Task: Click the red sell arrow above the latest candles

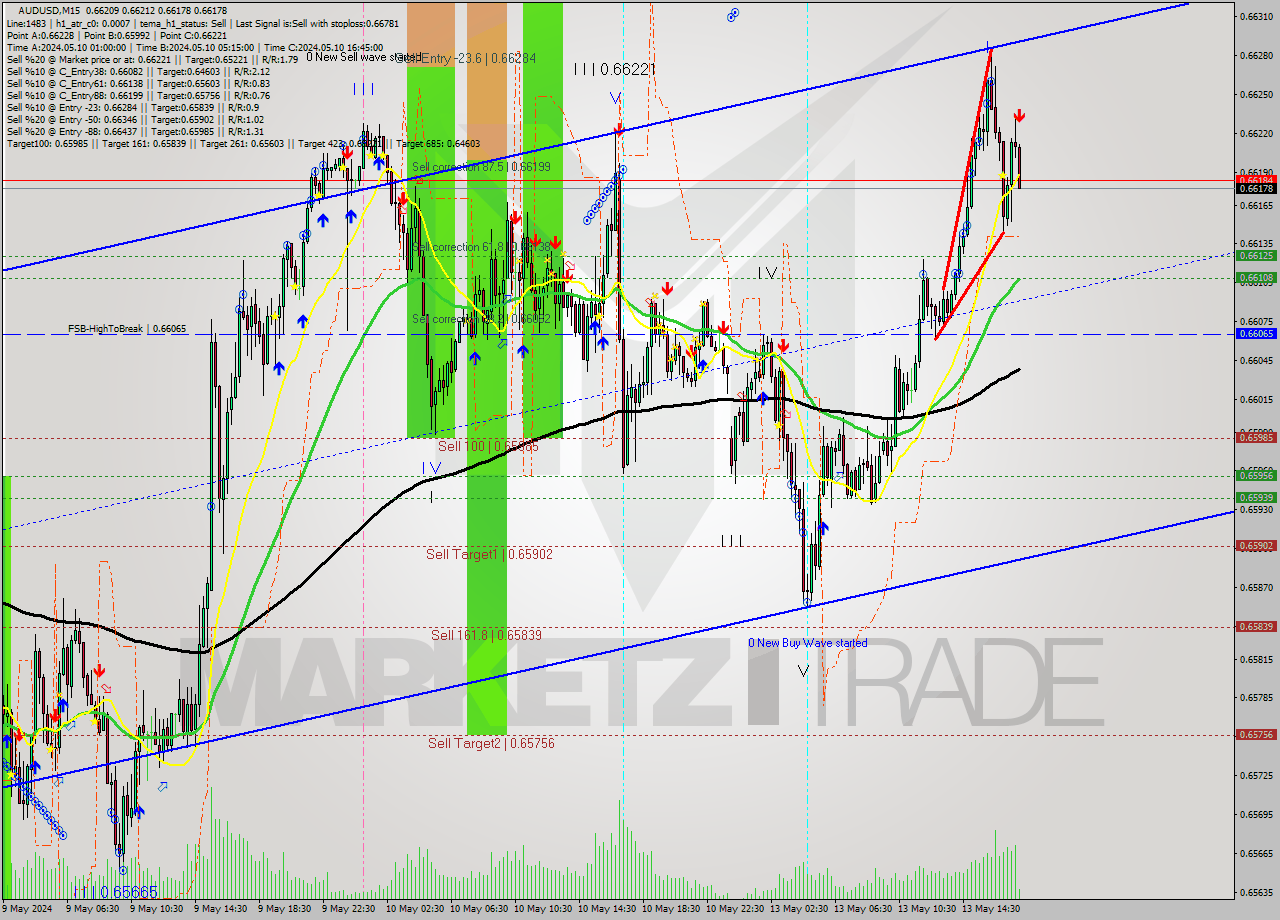Action: coord(1018,116)
